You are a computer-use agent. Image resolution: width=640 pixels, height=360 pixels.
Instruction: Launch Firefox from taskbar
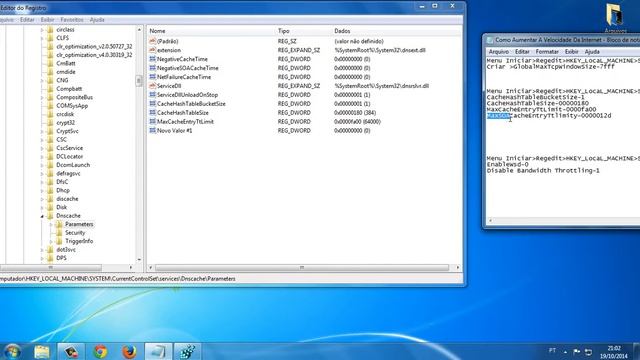(x=129, y=351)
